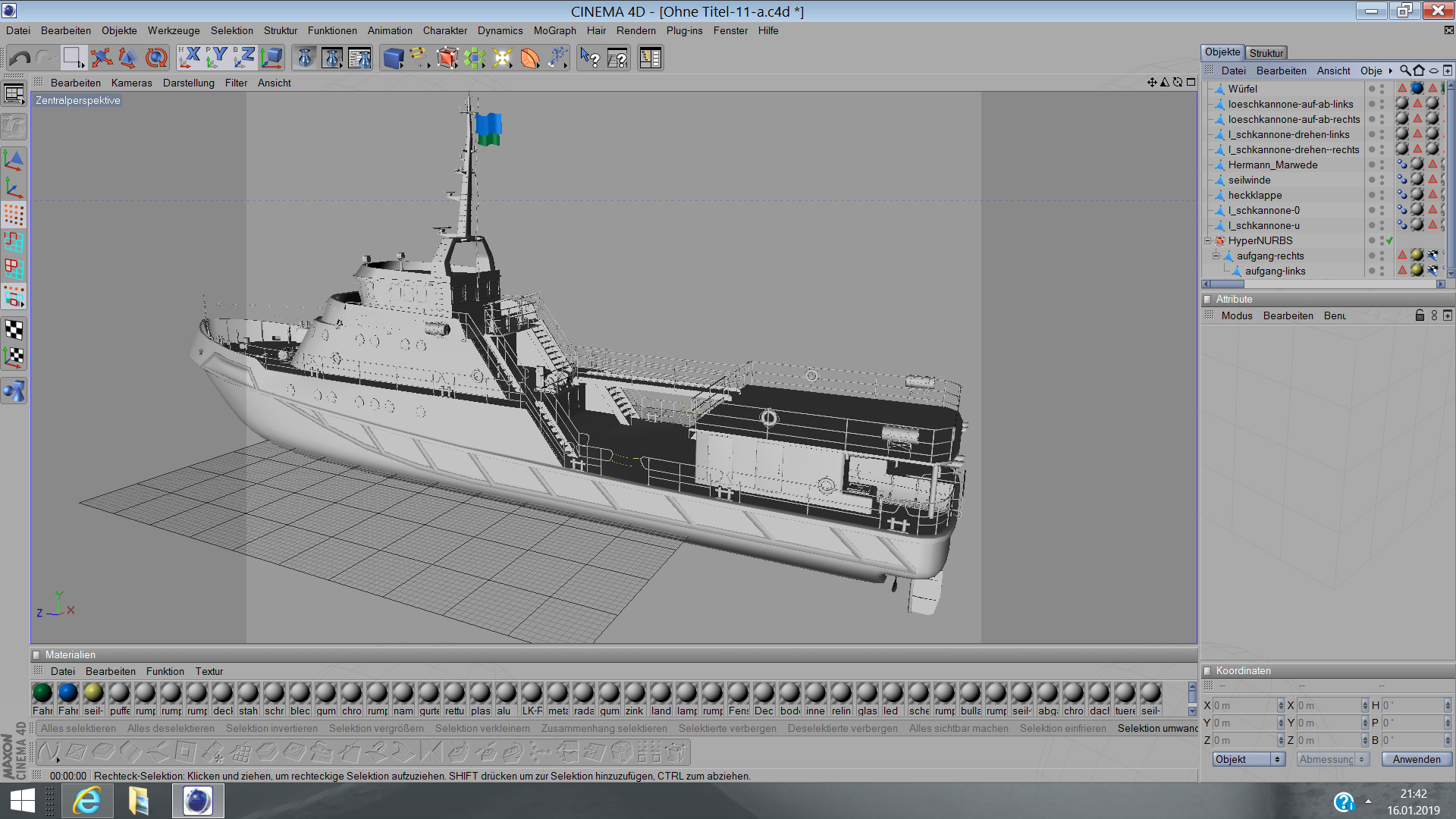
Task: Toggle Y axis lock
Action: pos(217,58)
